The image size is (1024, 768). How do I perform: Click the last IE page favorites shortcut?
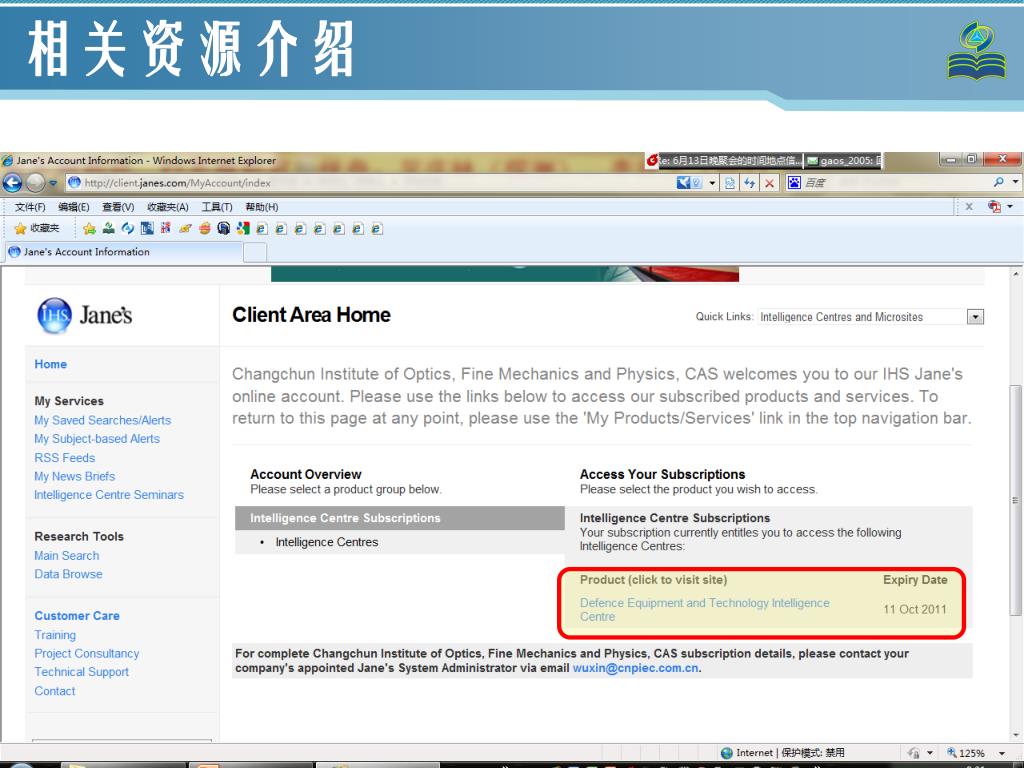click(x=377, y=229)
